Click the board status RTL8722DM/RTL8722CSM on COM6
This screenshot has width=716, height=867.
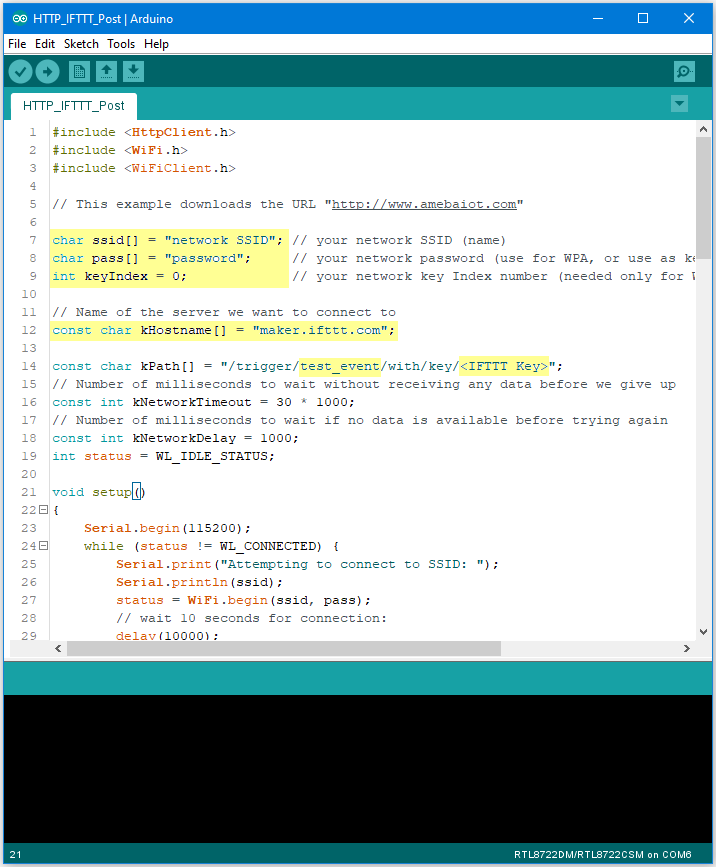click(603, 855)
